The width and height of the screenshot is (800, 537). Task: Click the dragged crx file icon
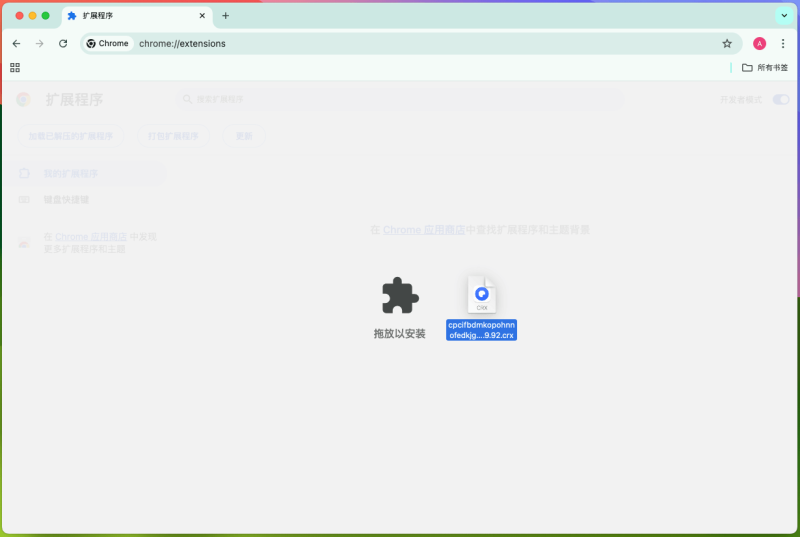pos(482,294)
